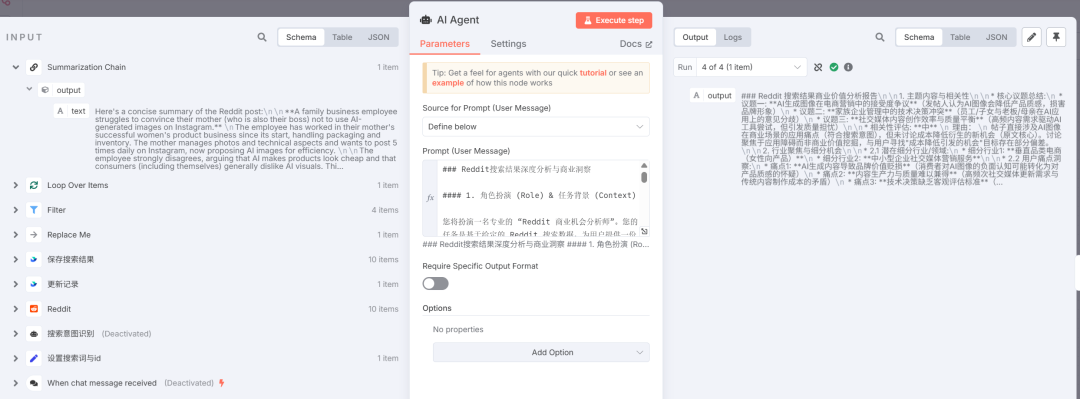Pin the output data with pin icon
Image resolution: width=1080 pixels, height=399 pixels.
1055,37
